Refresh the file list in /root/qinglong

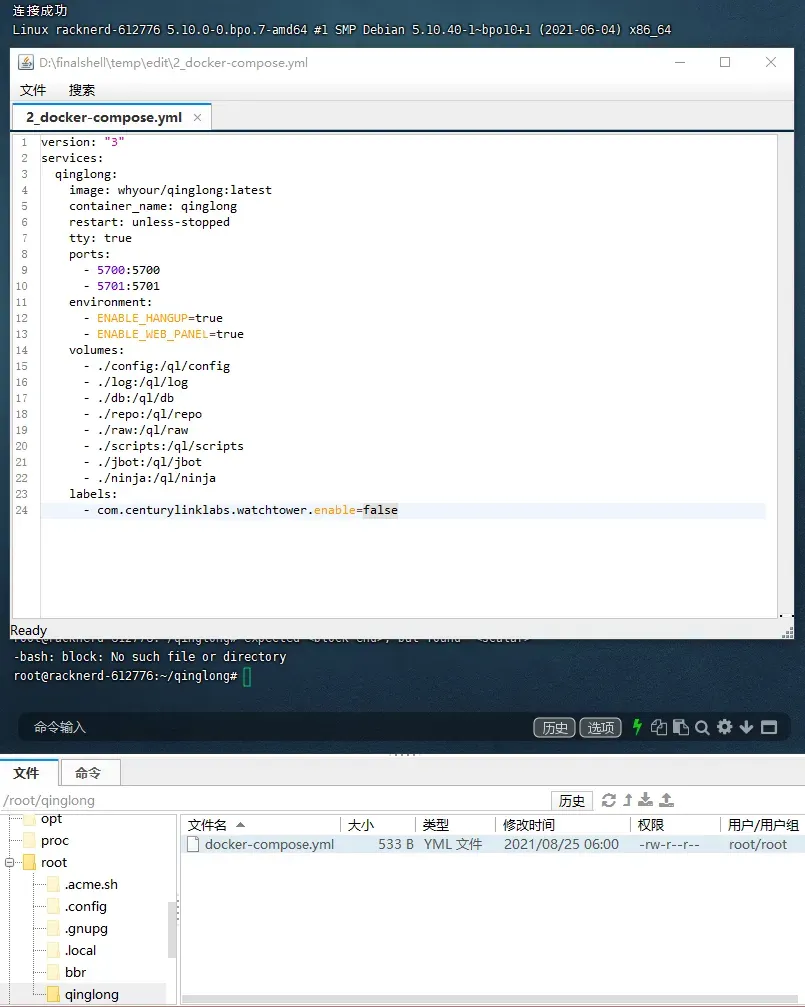click(608, 800)
